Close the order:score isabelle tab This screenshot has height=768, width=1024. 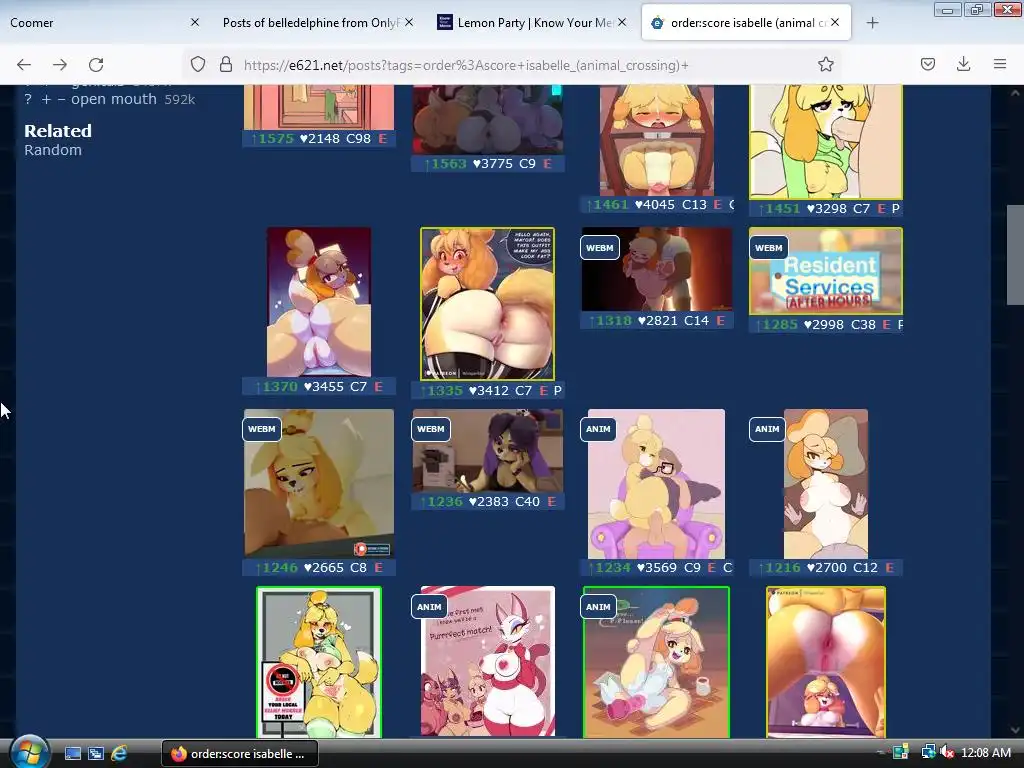835,22
